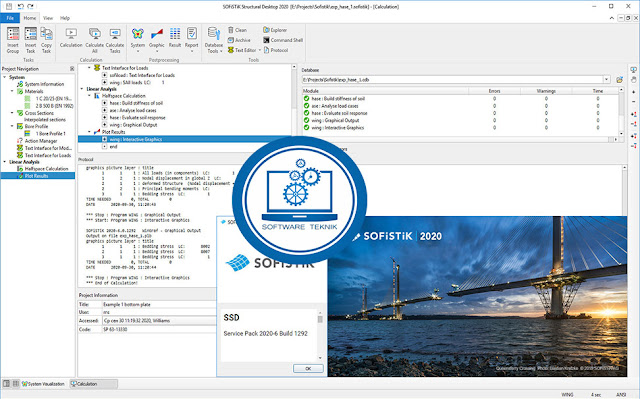Open the database path dropdown
The width and height of the screenshot is (640, 399).
coord(607,80)
